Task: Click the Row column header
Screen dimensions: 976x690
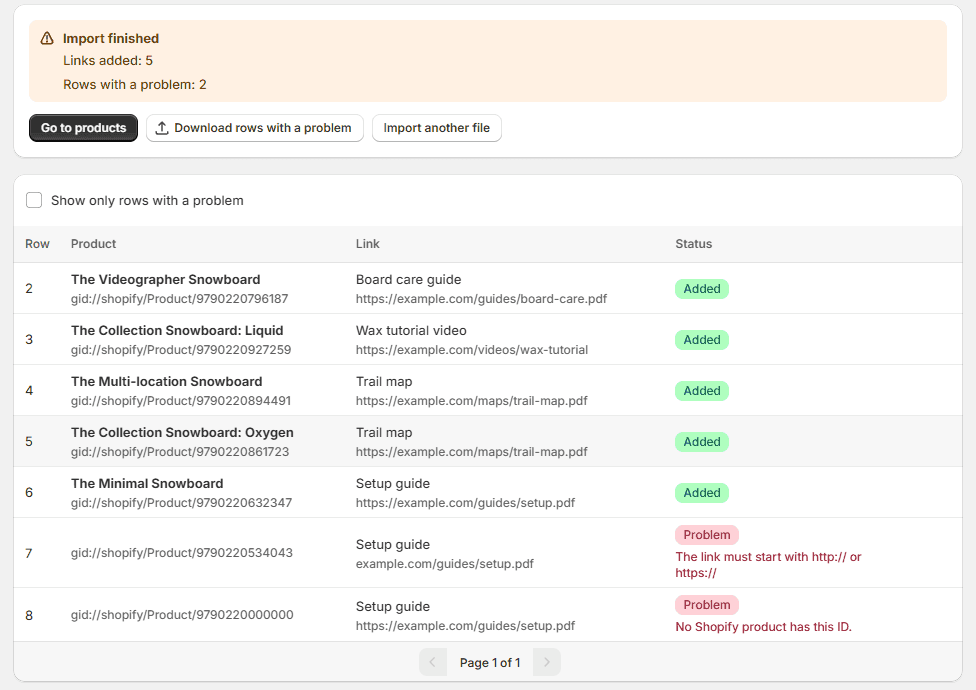Action: [x=37, y=244]
